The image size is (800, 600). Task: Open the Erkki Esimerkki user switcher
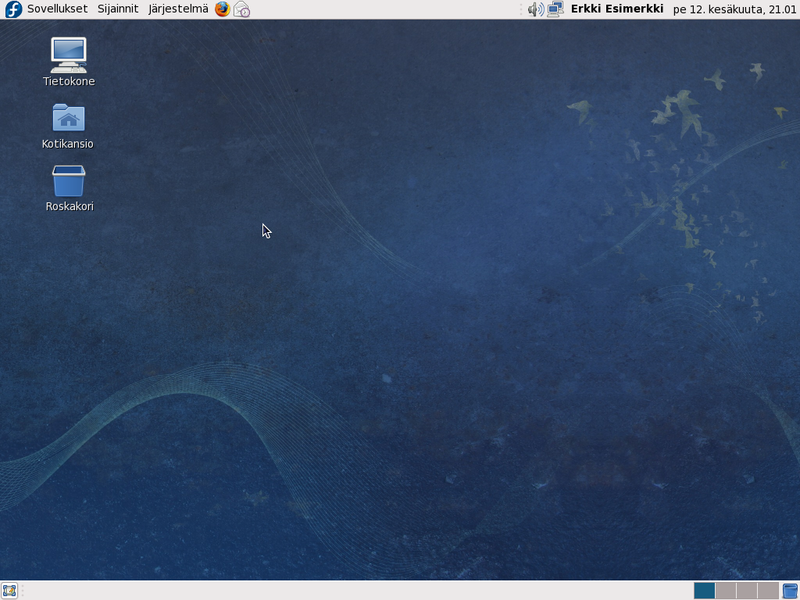tap(617, 9)
